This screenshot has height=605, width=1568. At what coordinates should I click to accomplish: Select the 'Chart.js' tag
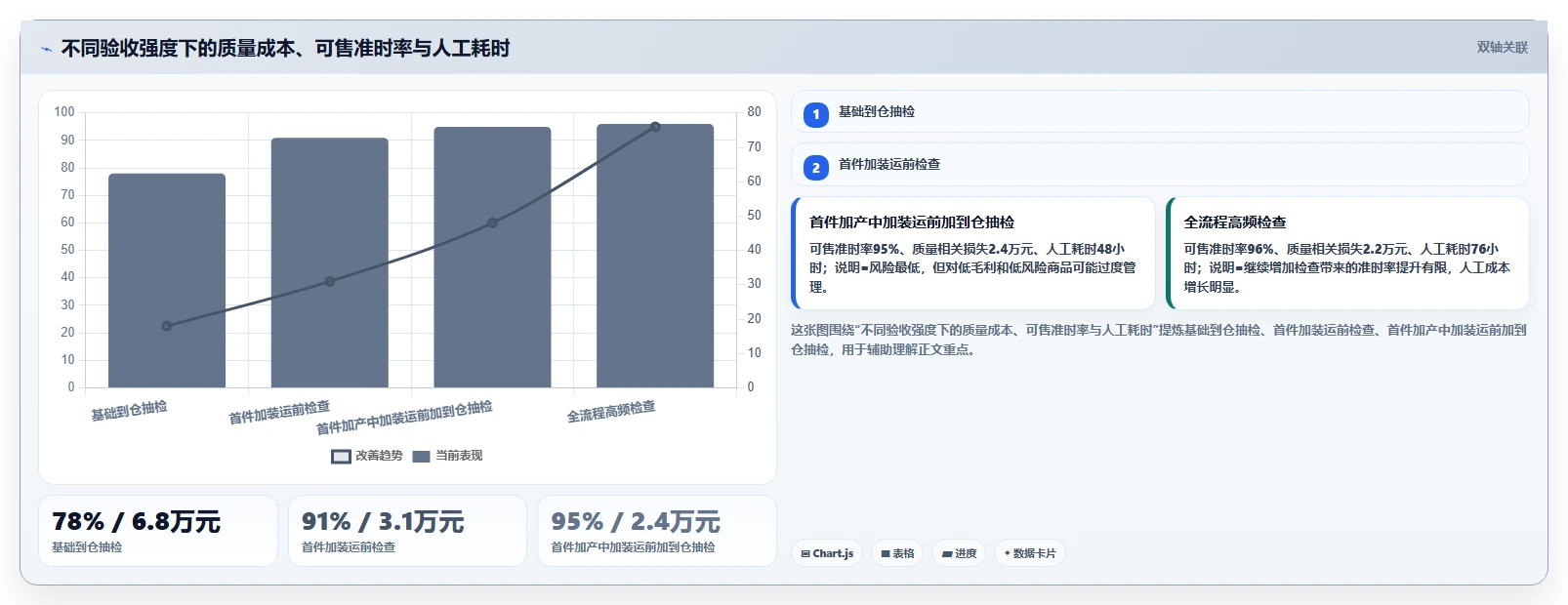[827, 553]
